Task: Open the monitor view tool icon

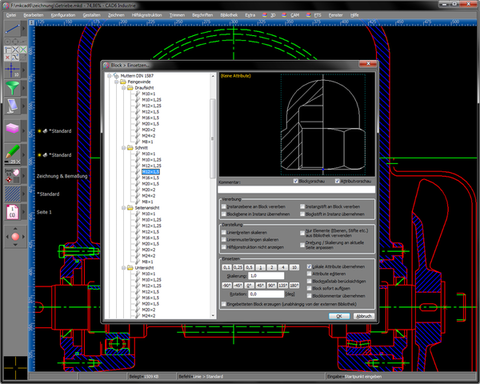Action: [x=12, y=106]
